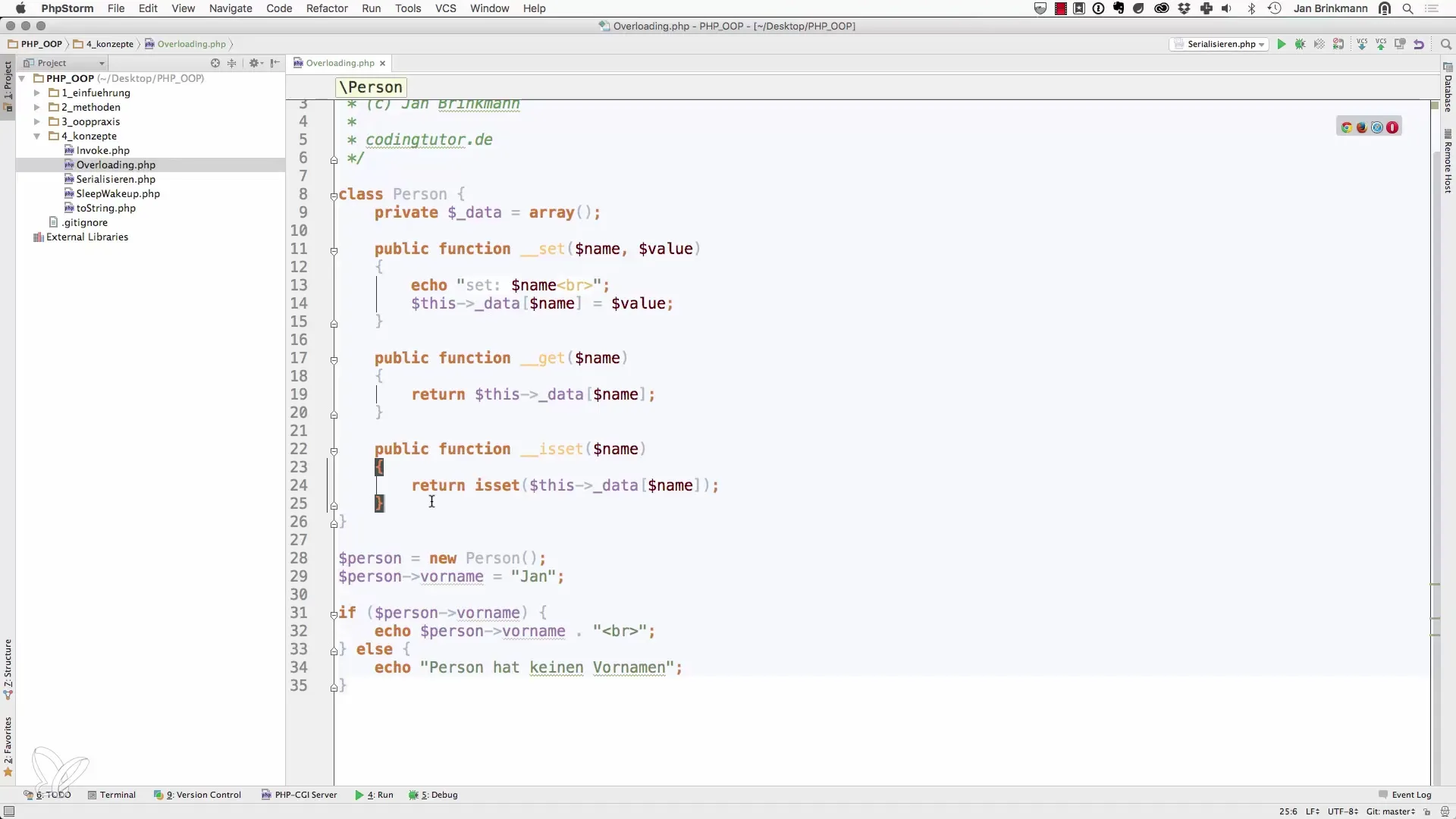
Task: Open in Safari browser icon
Action: (1377, 127)
